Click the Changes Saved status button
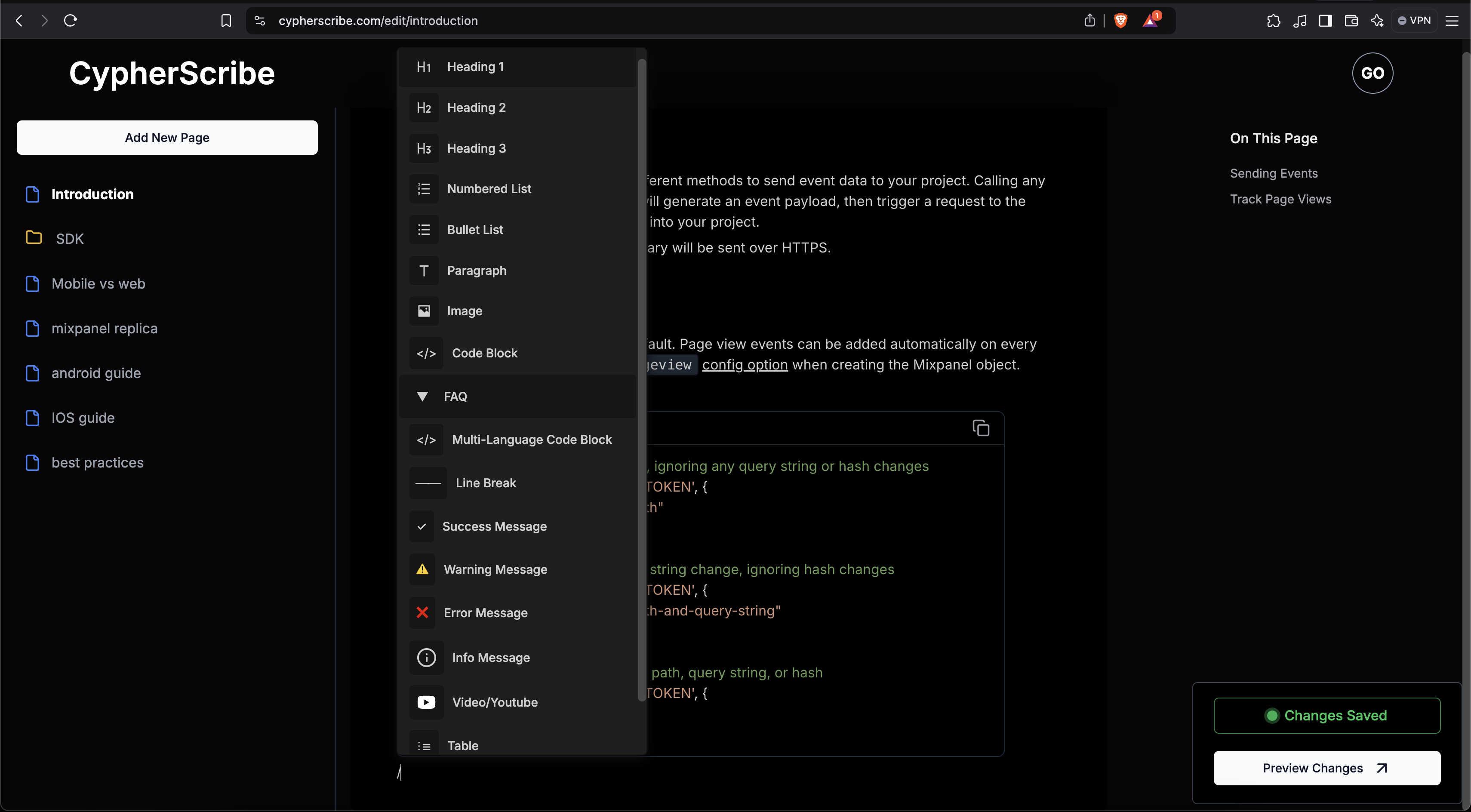The width and height of the screenshot is (1471, 812). tap(1326, 716)
